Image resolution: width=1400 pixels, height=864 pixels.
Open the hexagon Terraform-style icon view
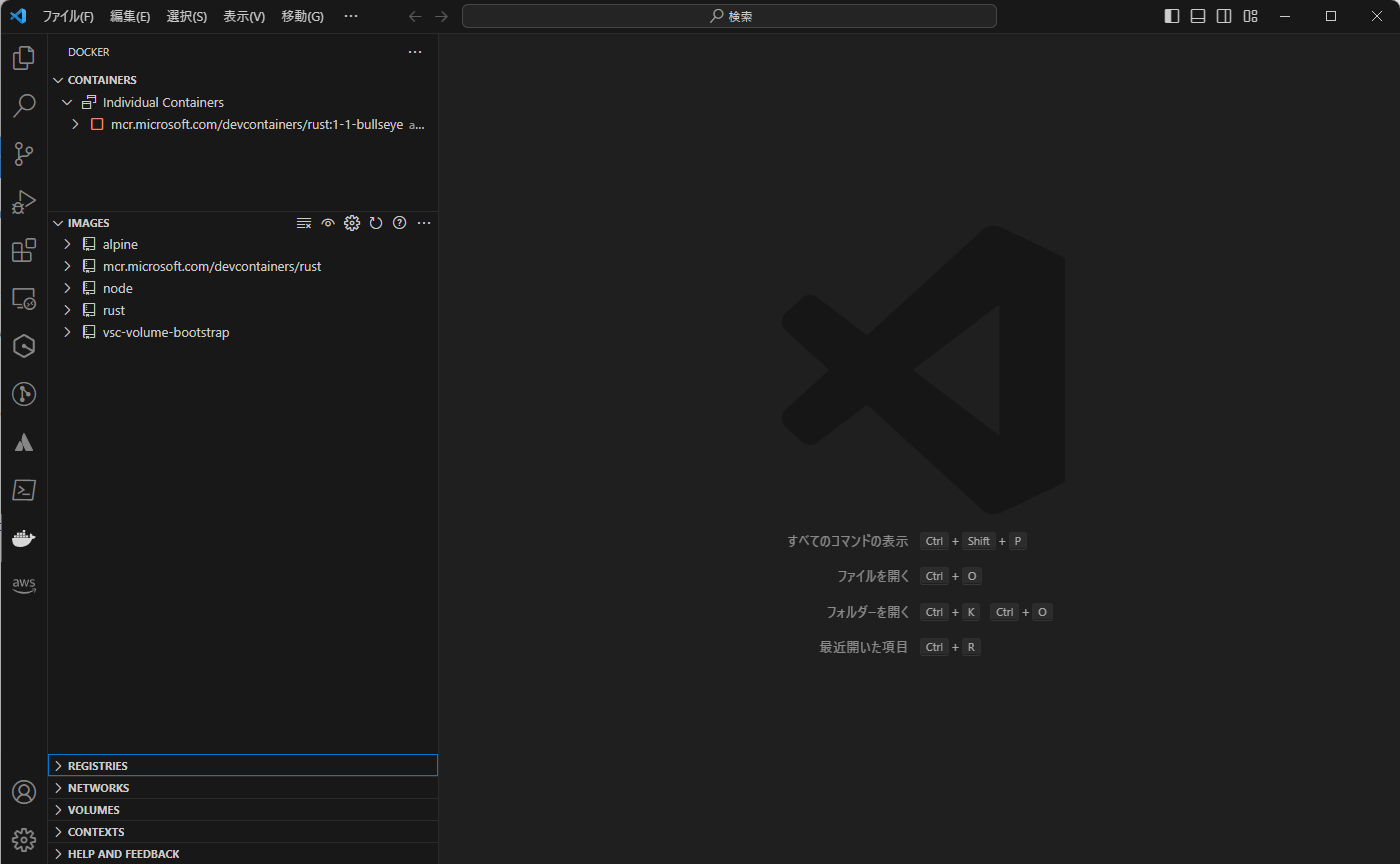point(23,346)
